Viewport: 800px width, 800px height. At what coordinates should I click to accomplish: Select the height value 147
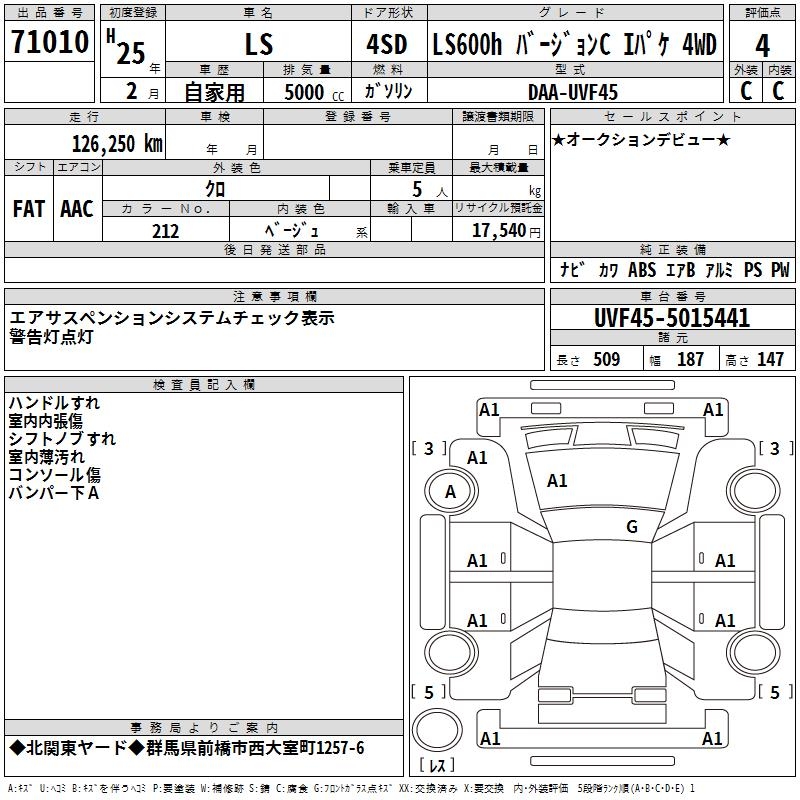pyautogui.click(x=770, y=359)
